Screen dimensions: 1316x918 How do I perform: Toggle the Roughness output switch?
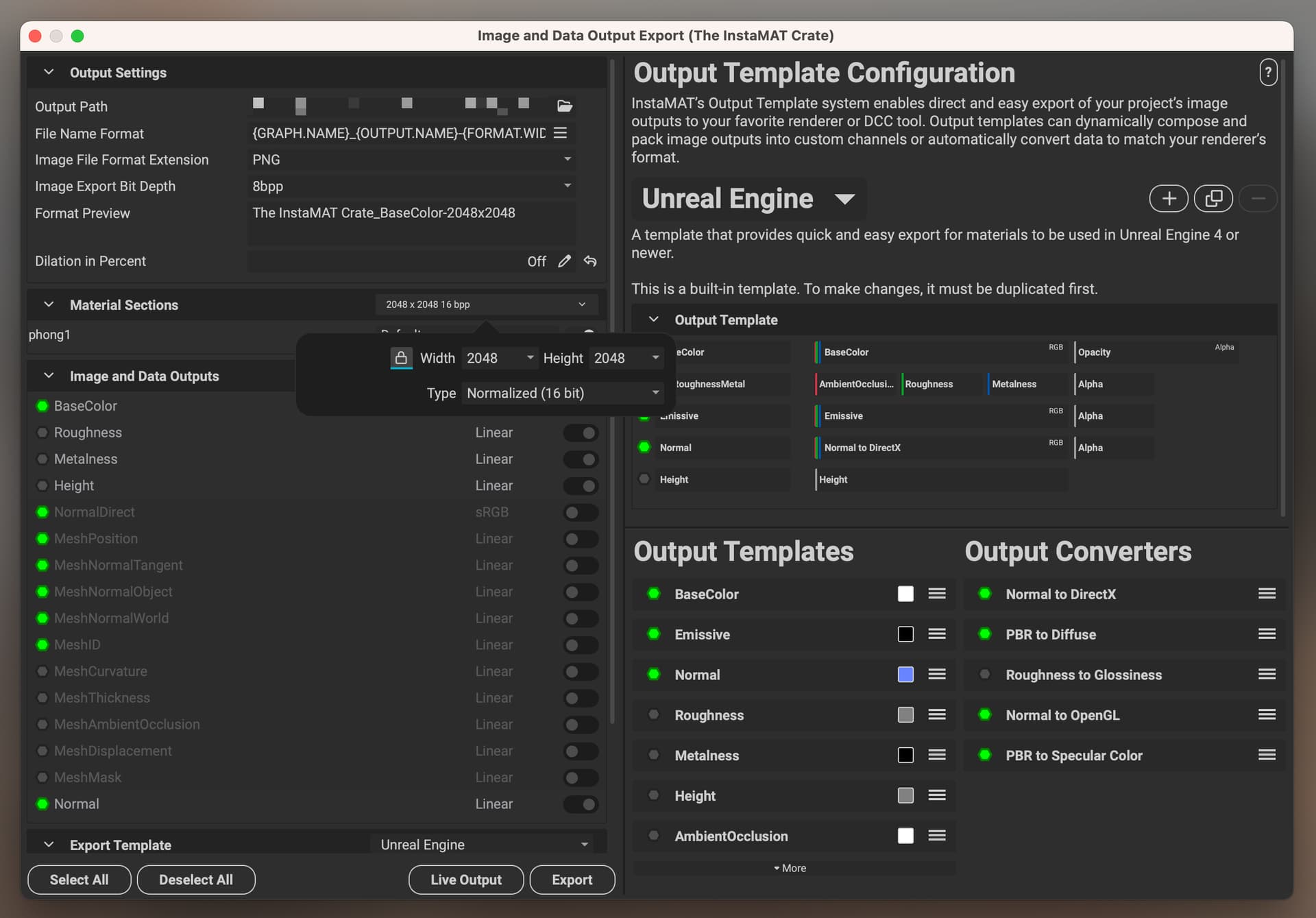click(x=581, y=433)
